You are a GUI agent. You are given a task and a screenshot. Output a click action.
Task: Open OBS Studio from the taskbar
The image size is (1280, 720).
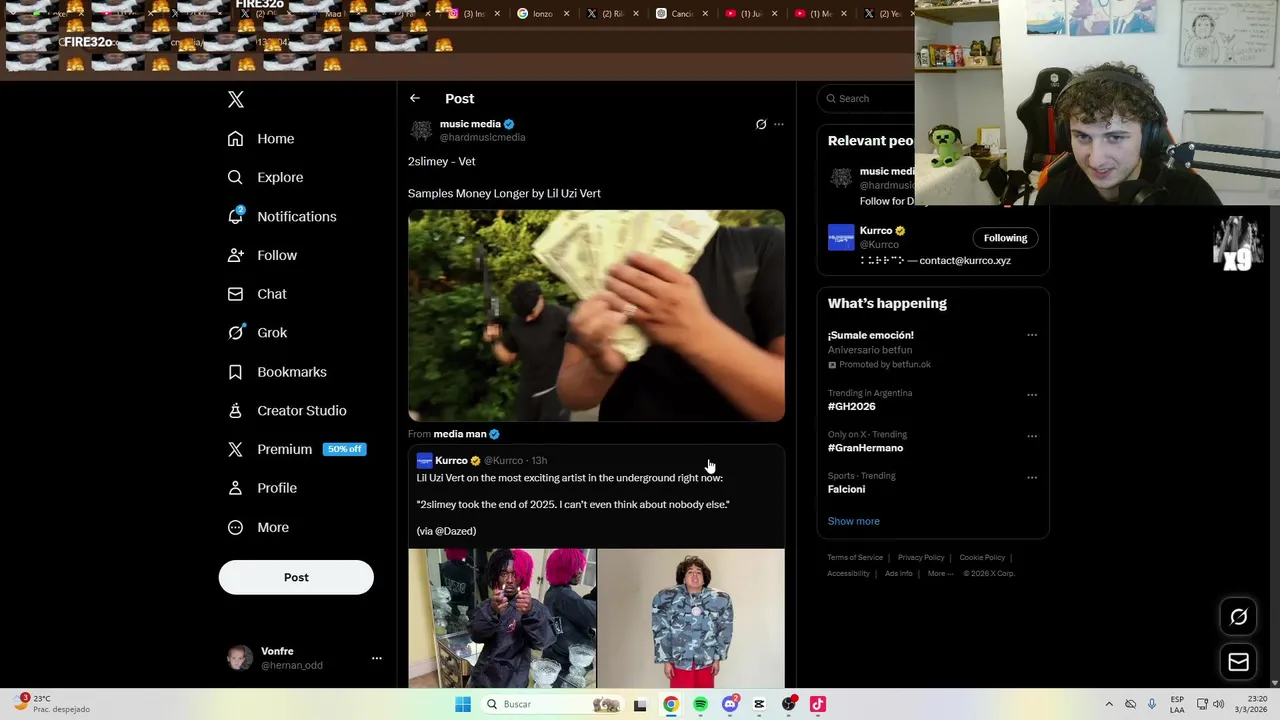(x=789, y=704)
